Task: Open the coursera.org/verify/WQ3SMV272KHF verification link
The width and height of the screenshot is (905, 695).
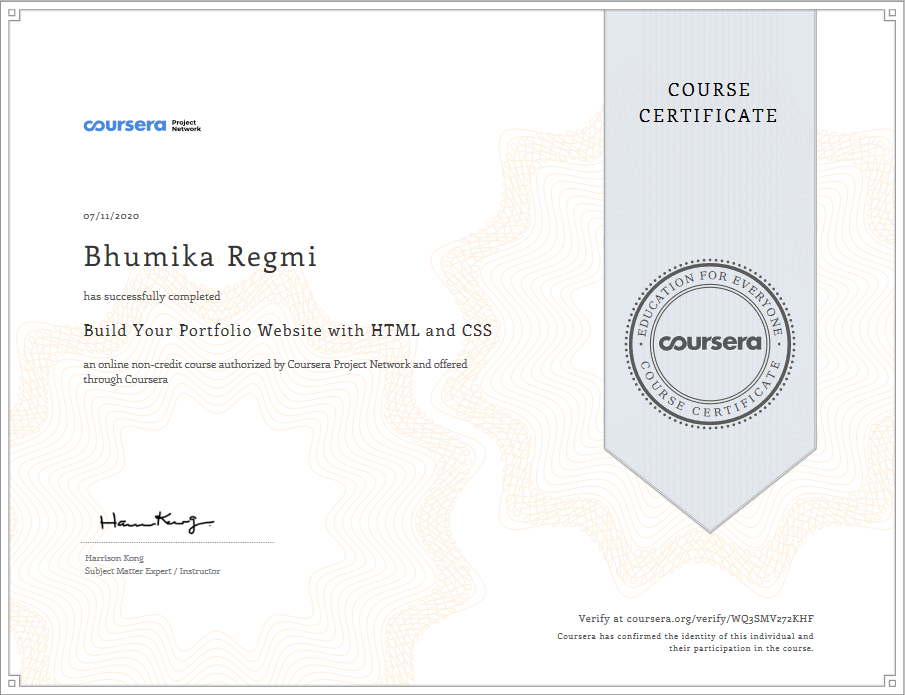Action: click(720, 619)
